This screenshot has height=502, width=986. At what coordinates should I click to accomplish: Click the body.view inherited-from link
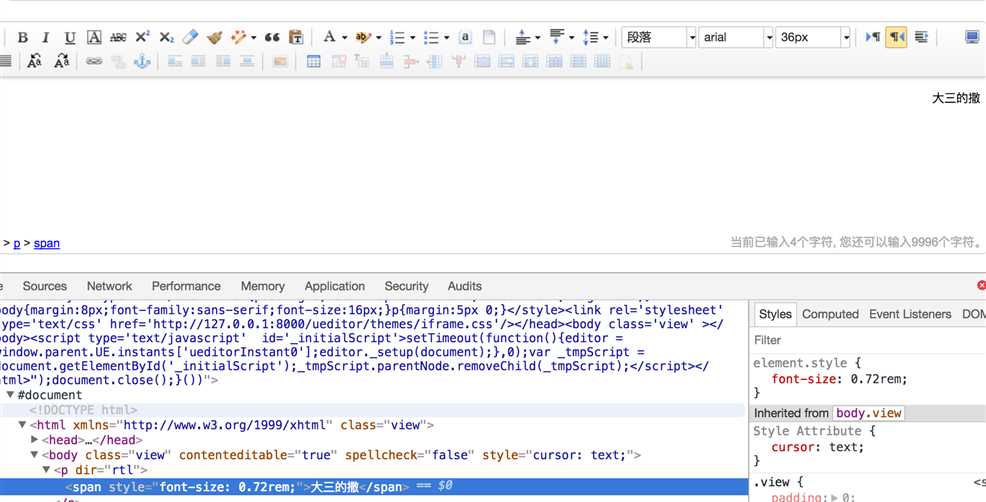click(x=869, y=413)
